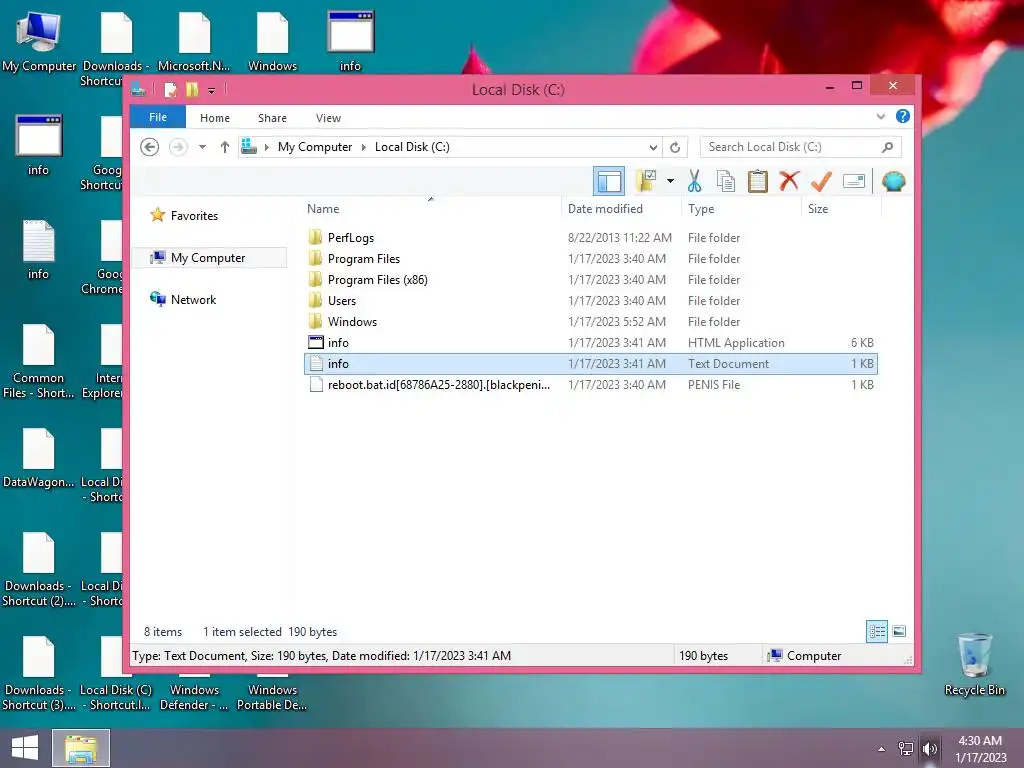The width and height of the screenshot is (1024, 768).
Task: Select My Computer in the navigation pane
Action: tap(209, 258)
